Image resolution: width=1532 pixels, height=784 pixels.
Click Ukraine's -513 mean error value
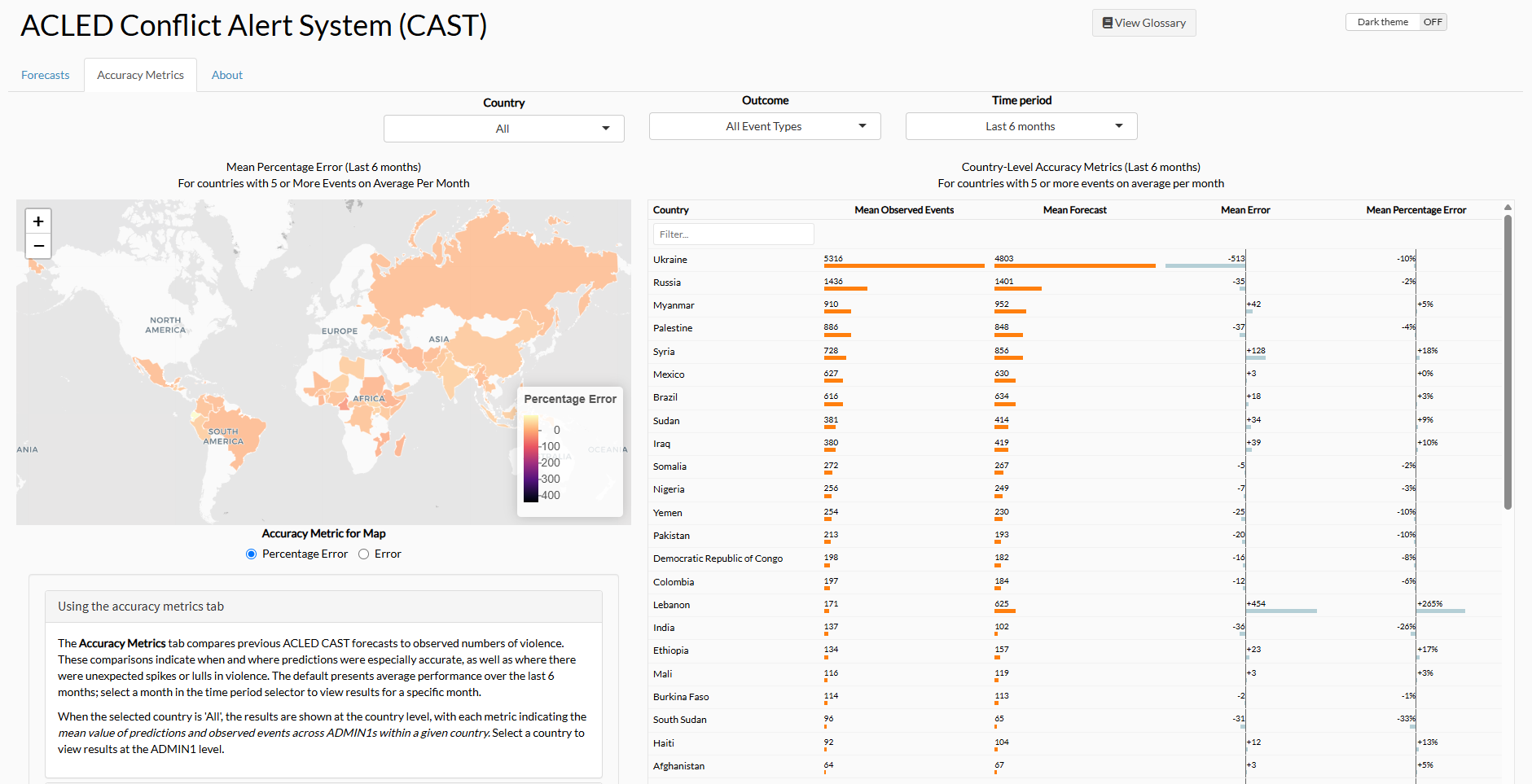pos(1236,259)
